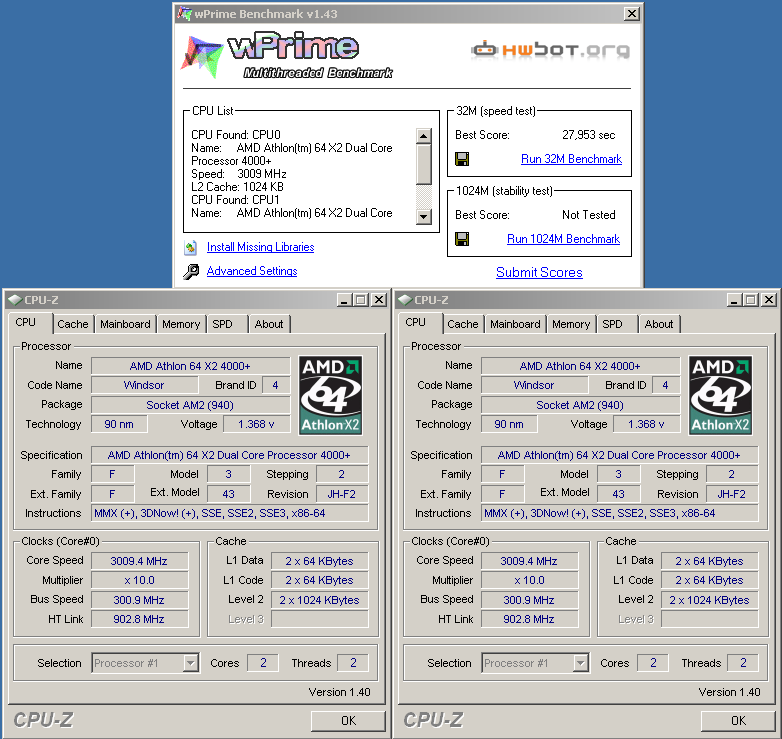Click Multiplier value x 10.0 in left CPU-Z

140,580
